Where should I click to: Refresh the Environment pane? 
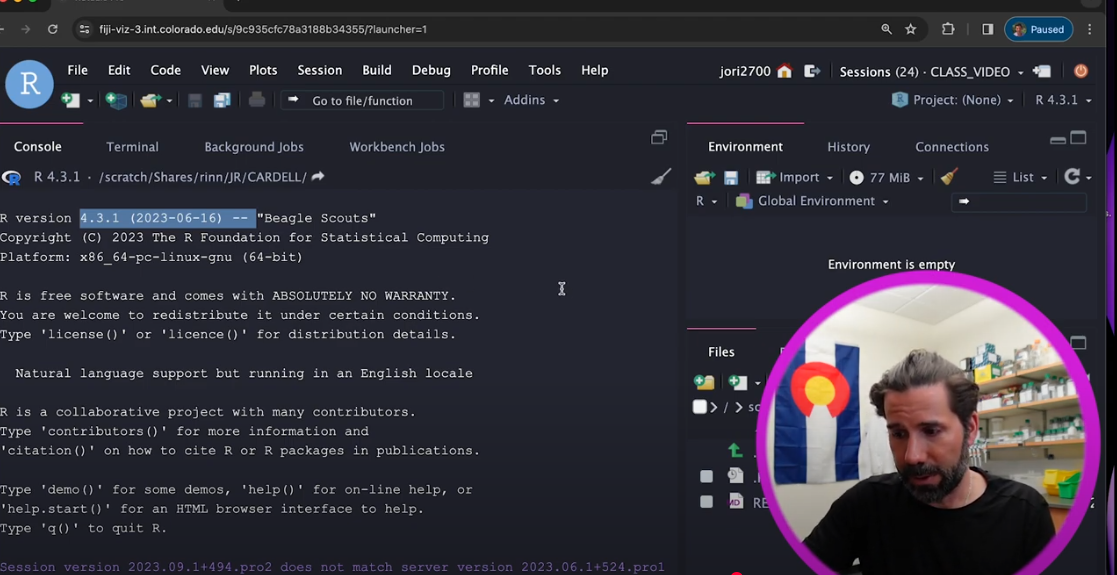(x=1072, y=177)
